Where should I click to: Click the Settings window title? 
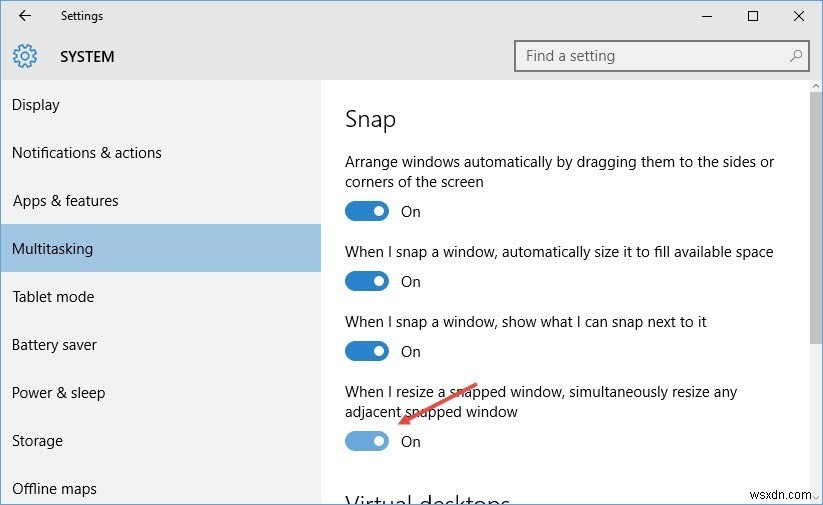[82, 16]
